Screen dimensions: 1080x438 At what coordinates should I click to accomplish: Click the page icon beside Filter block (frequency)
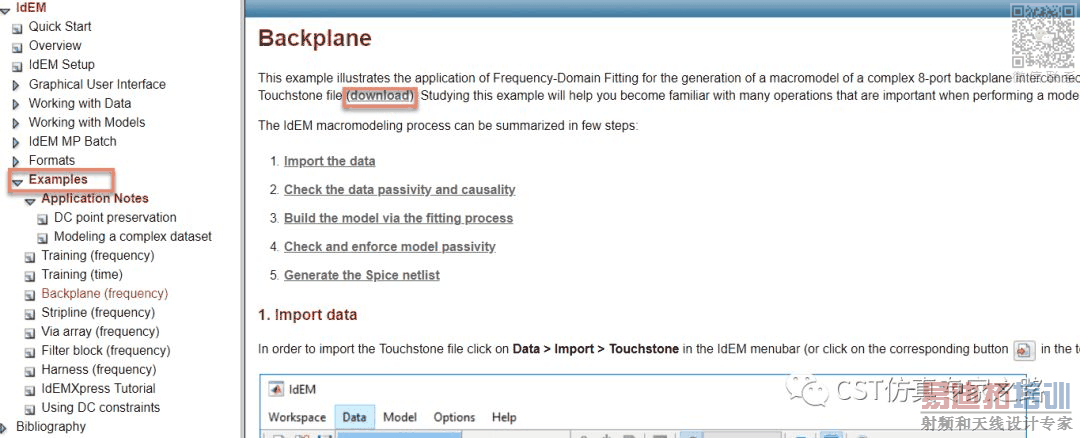(x=30, y=352)
